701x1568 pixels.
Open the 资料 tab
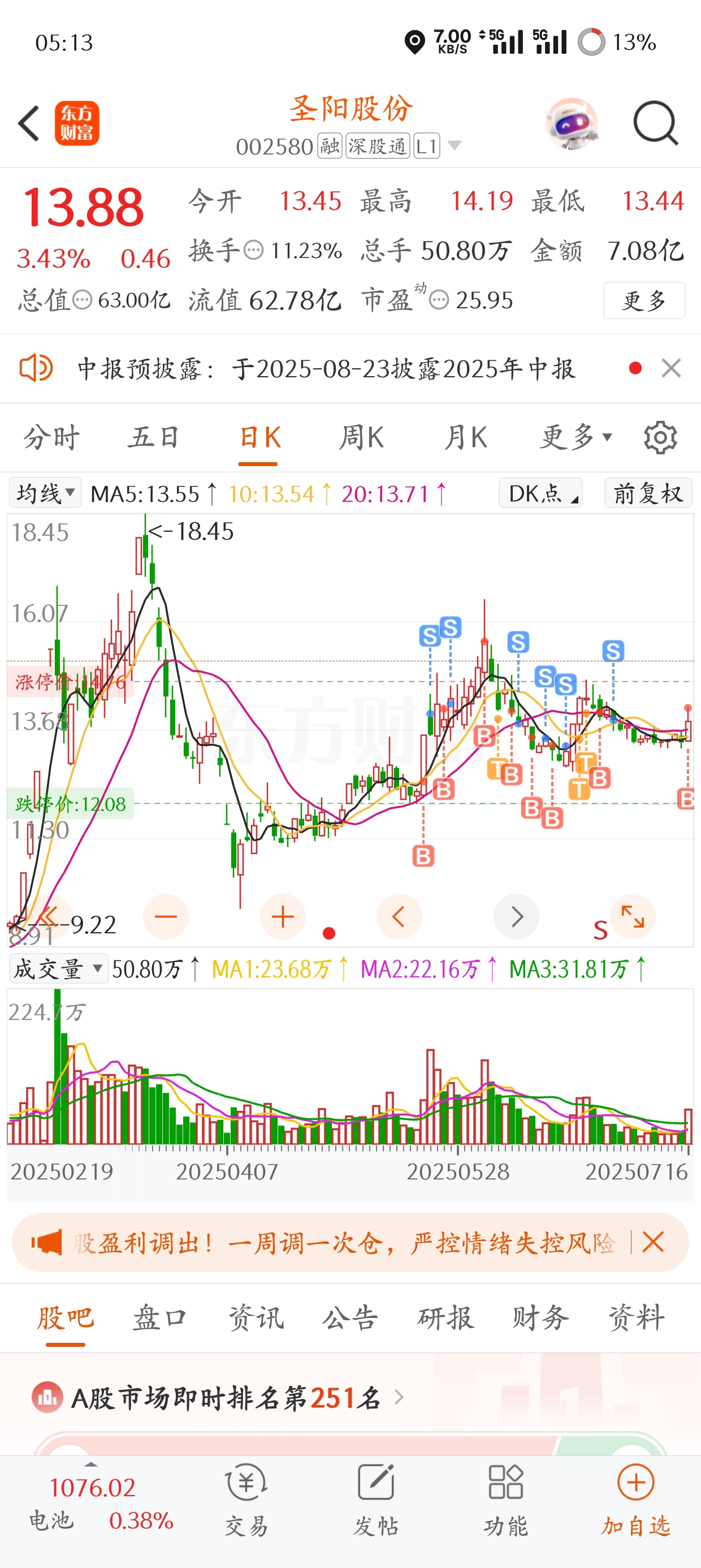coord(637,1318)
